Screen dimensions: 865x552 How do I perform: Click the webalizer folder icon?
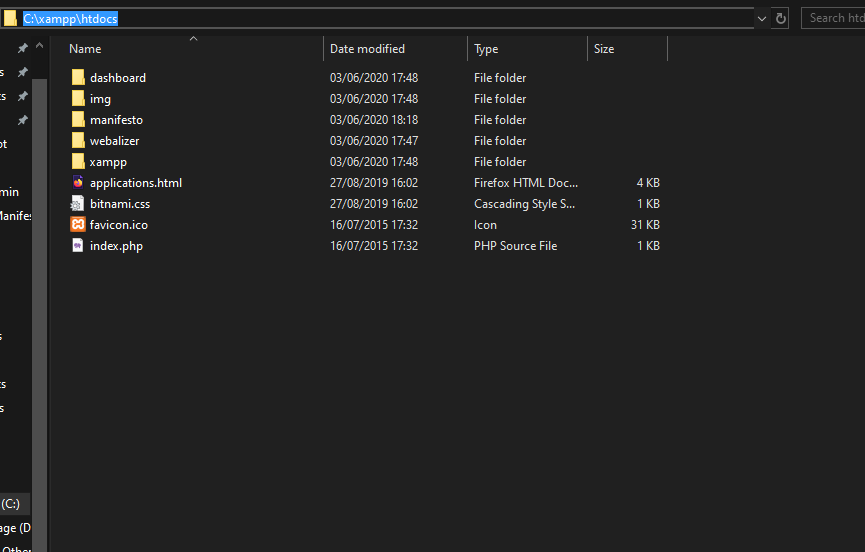pos(78,140)
